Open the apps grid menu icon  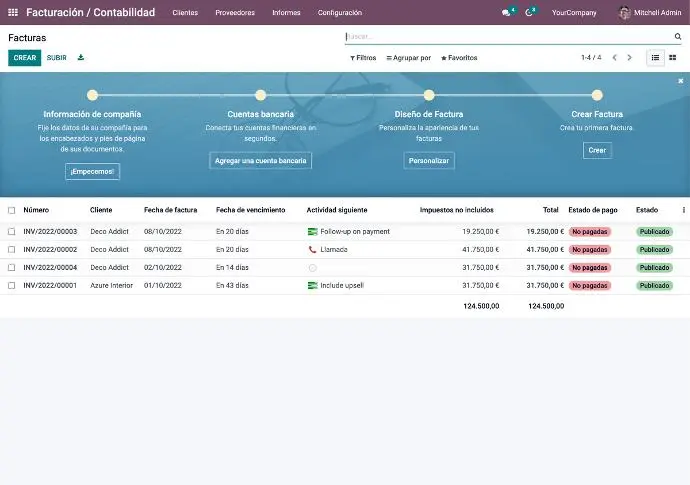coord(13,13)
